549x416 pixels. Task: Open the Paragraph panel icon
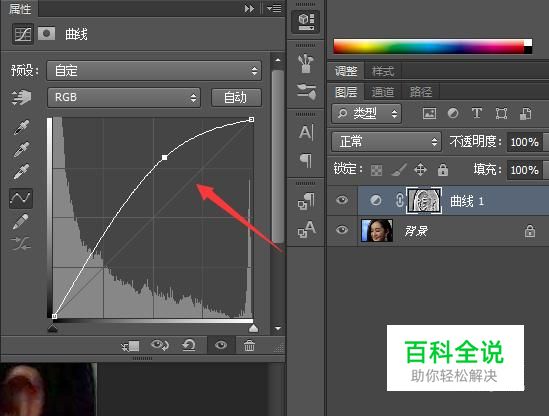tap(306, 160)
